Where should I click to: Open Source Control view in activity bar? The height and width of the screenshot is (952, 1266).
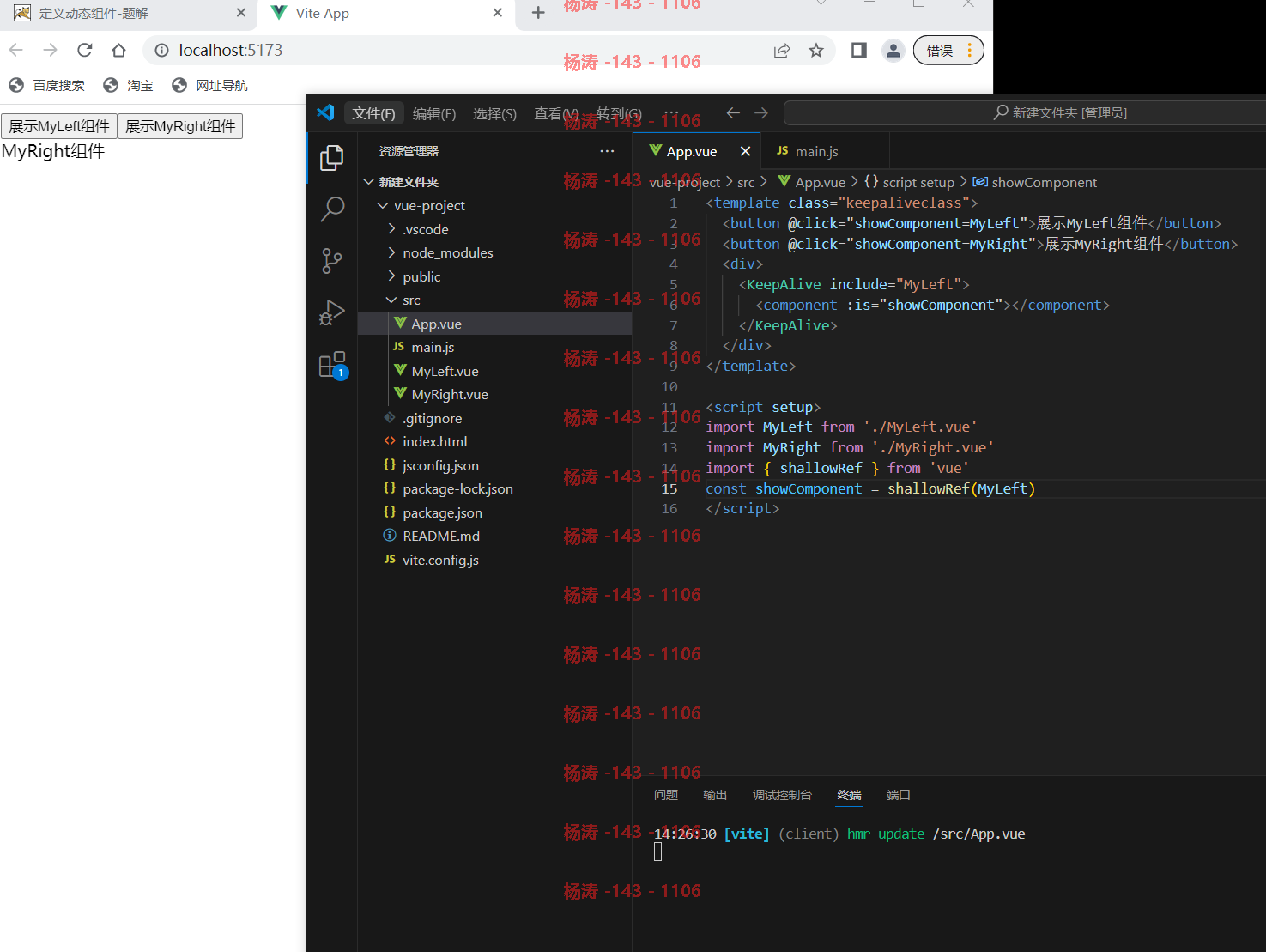(x=332, y=261)
